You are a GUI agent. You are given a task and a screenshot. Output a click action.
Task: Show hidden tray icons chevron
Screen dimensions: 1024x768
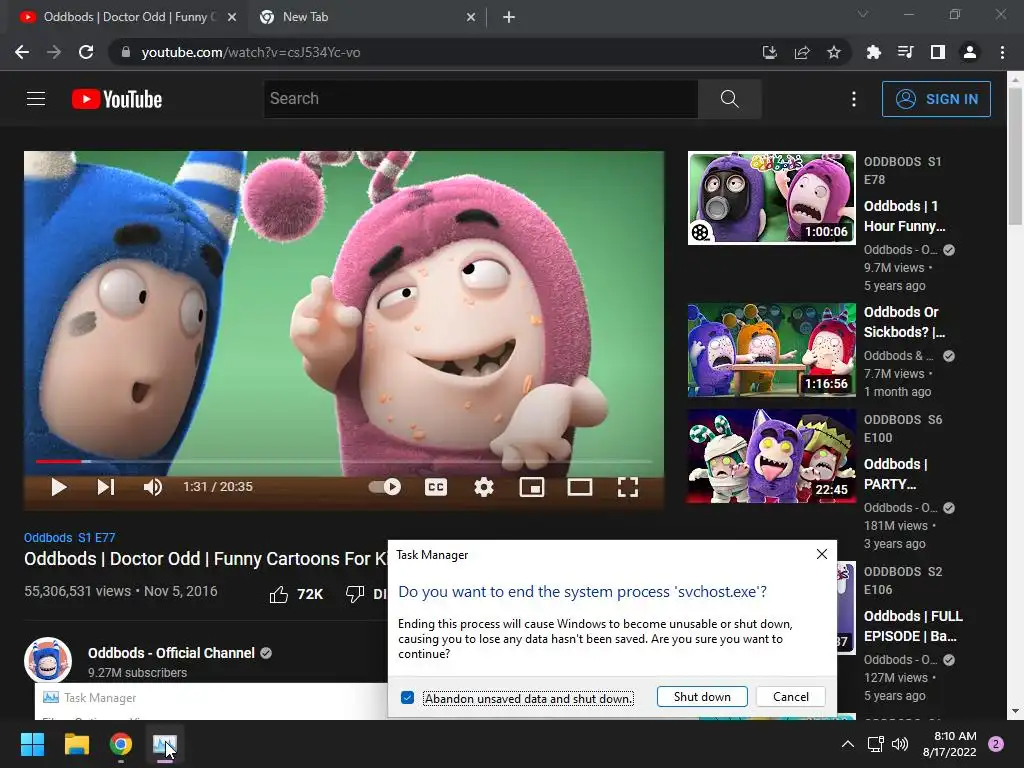click(x=848, y=744)
